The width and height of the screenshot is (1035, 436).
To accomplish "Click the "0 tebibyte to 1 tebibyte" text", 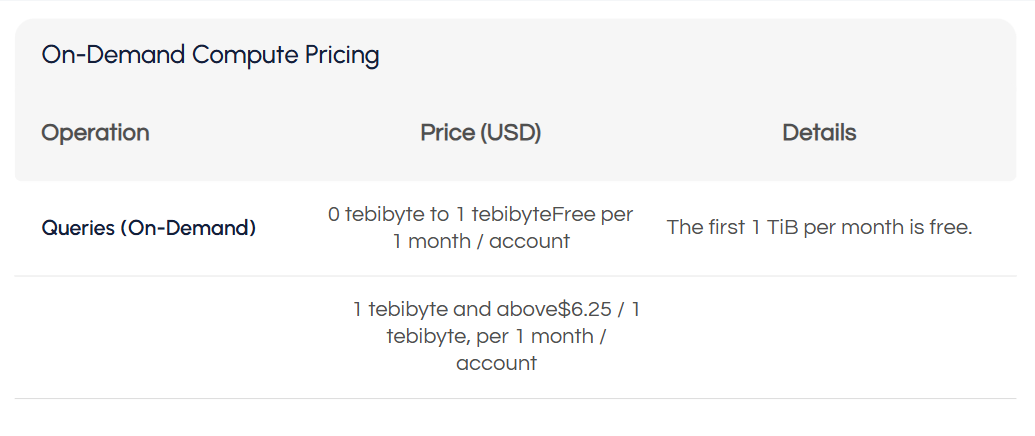I will [440, 215].
